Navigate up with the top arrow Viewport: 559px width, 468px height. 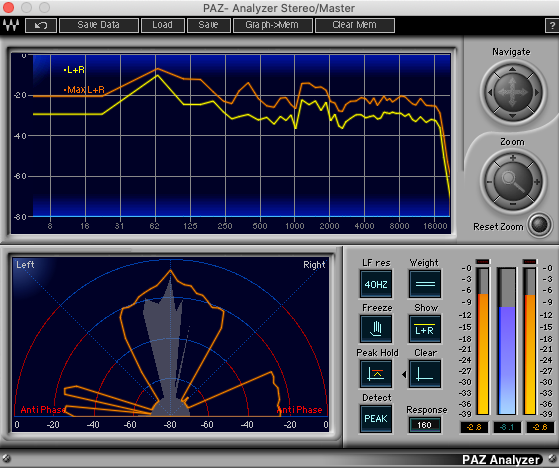512,69
